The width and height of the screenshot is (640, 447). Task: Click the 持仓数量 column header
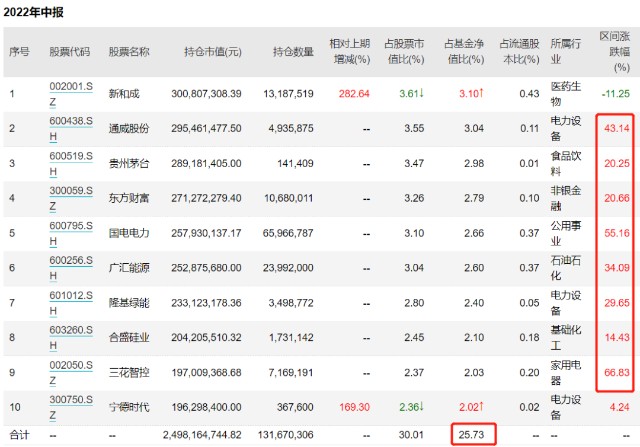(293, 52)
